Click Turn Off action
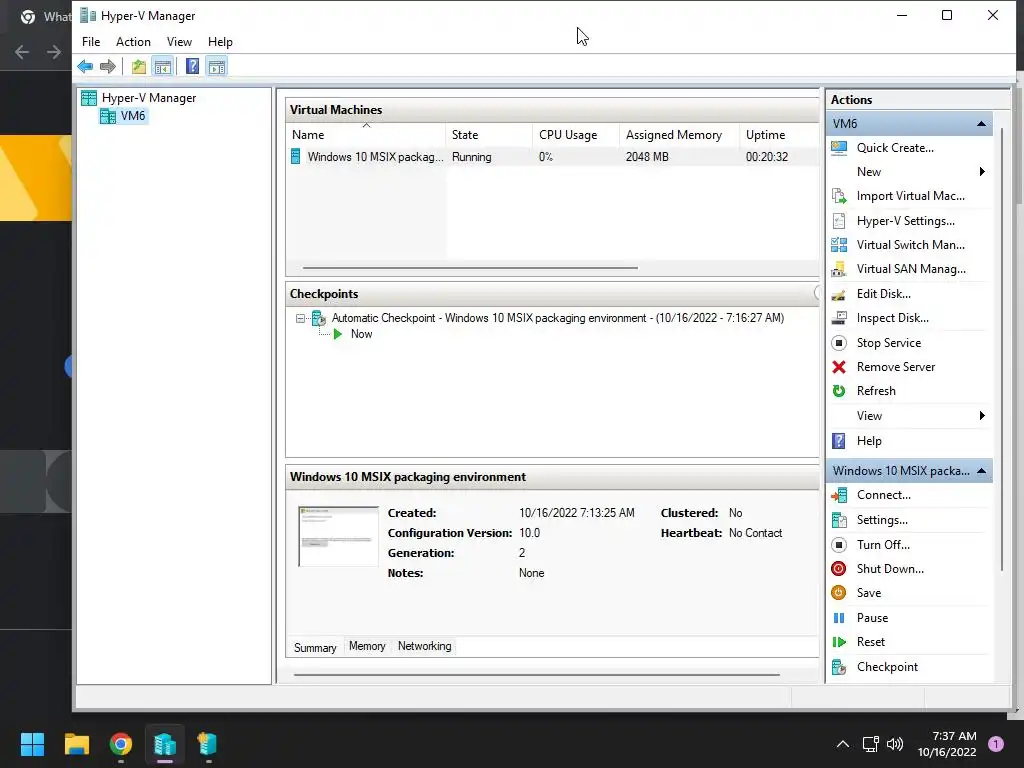 click(x=883, y=545)
